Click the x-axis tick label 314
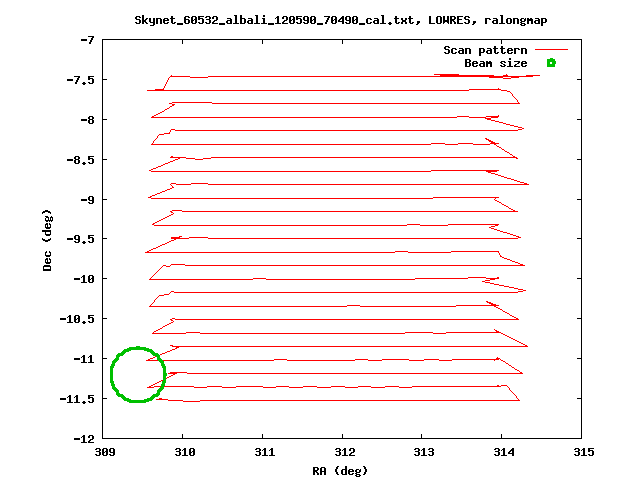The image size is (640, 480). click(504, 452)
